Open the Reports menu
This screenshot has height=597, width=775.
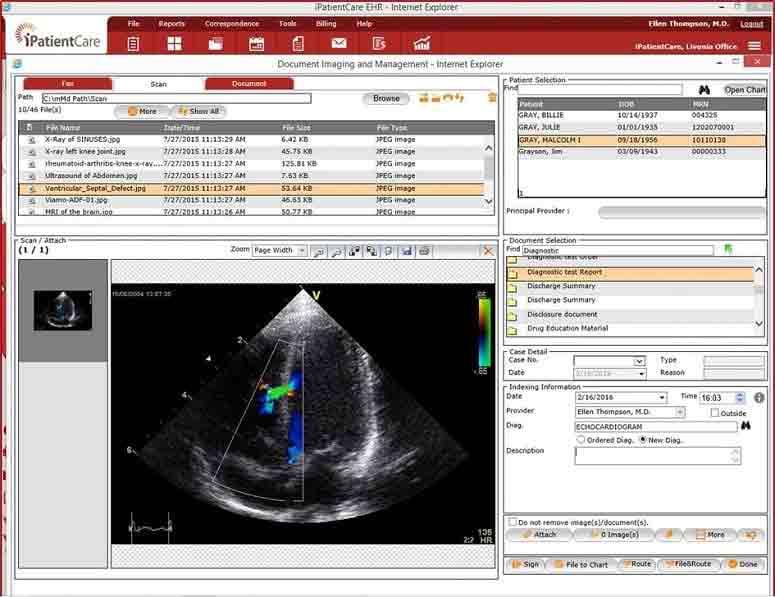pos(172,24)
